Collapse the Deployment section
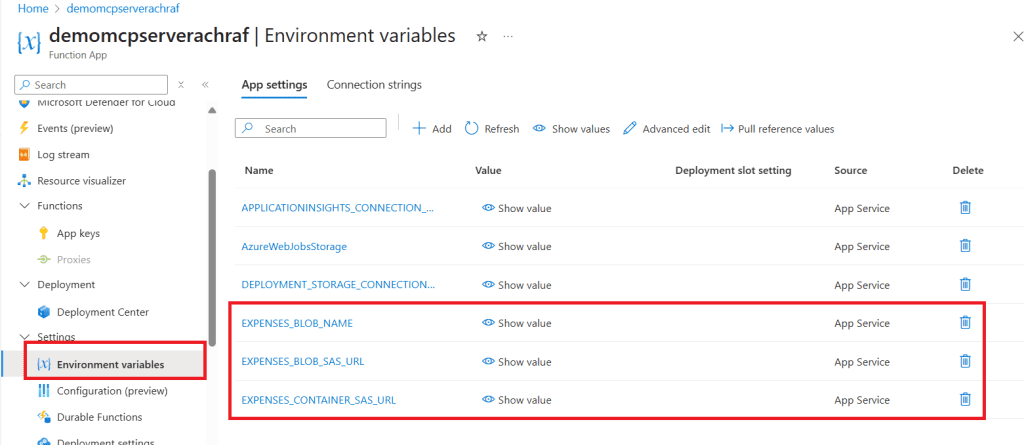 25,285
